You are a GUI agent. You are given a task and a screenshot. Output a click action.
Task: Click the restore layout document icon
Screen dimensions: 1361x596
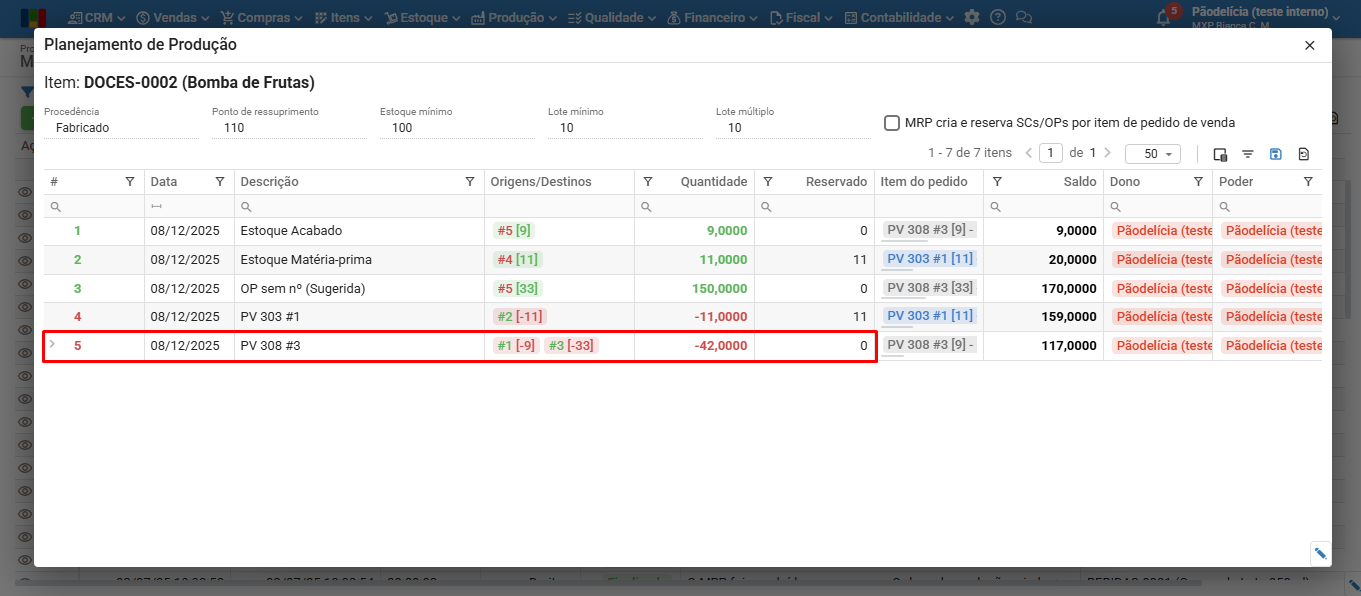1304,154
